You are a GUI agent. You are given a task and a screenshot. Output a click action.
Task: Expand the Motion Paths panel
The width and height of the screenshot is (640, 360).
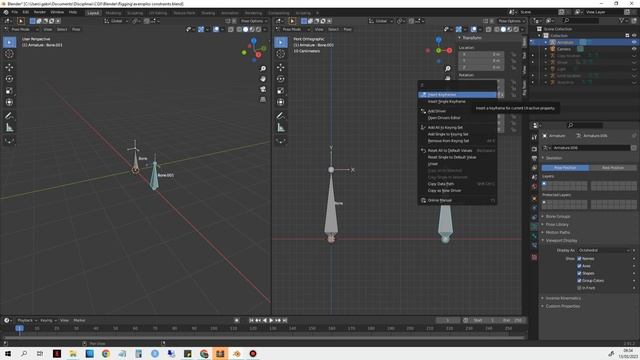558,233
